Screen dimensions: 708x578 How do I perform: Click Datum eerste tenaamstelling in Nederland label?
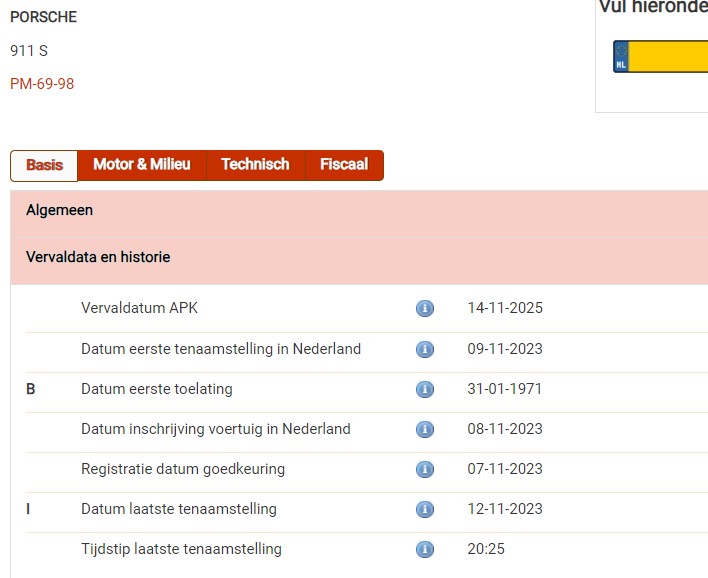point(221,349)
